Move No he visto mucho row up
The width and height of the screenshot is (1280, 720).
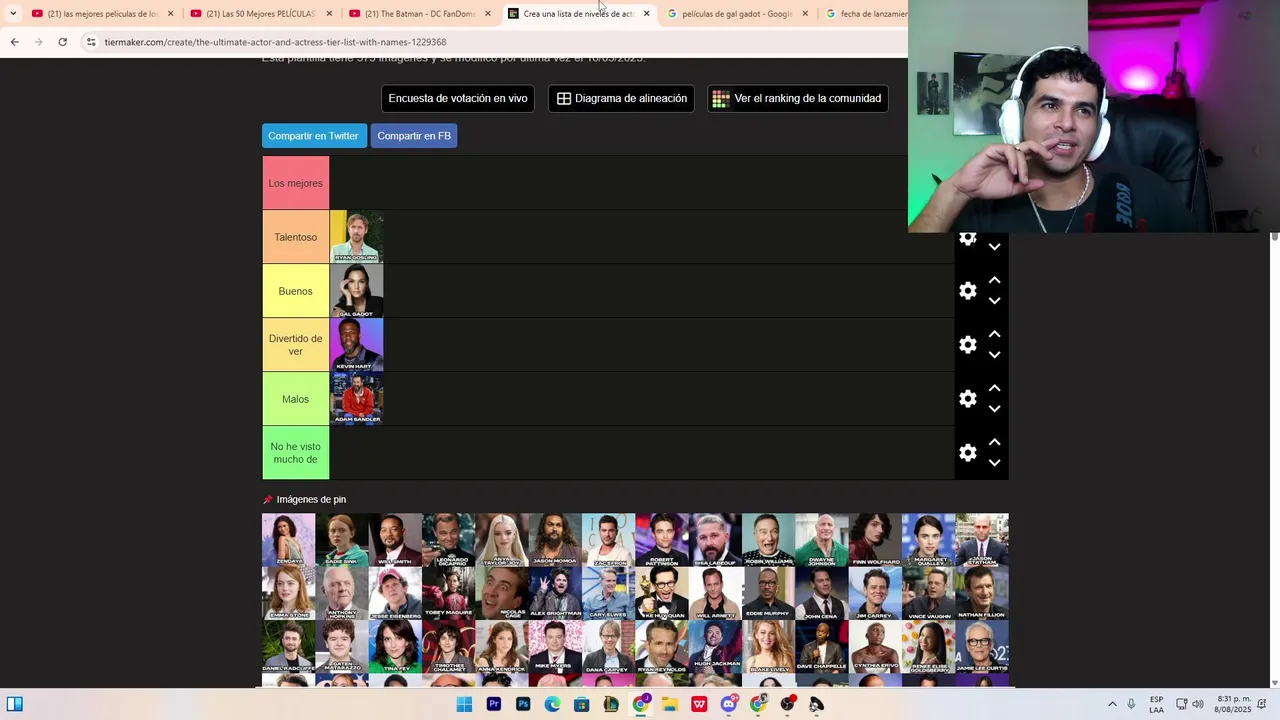pyautogui.click(x=994, y=443)
